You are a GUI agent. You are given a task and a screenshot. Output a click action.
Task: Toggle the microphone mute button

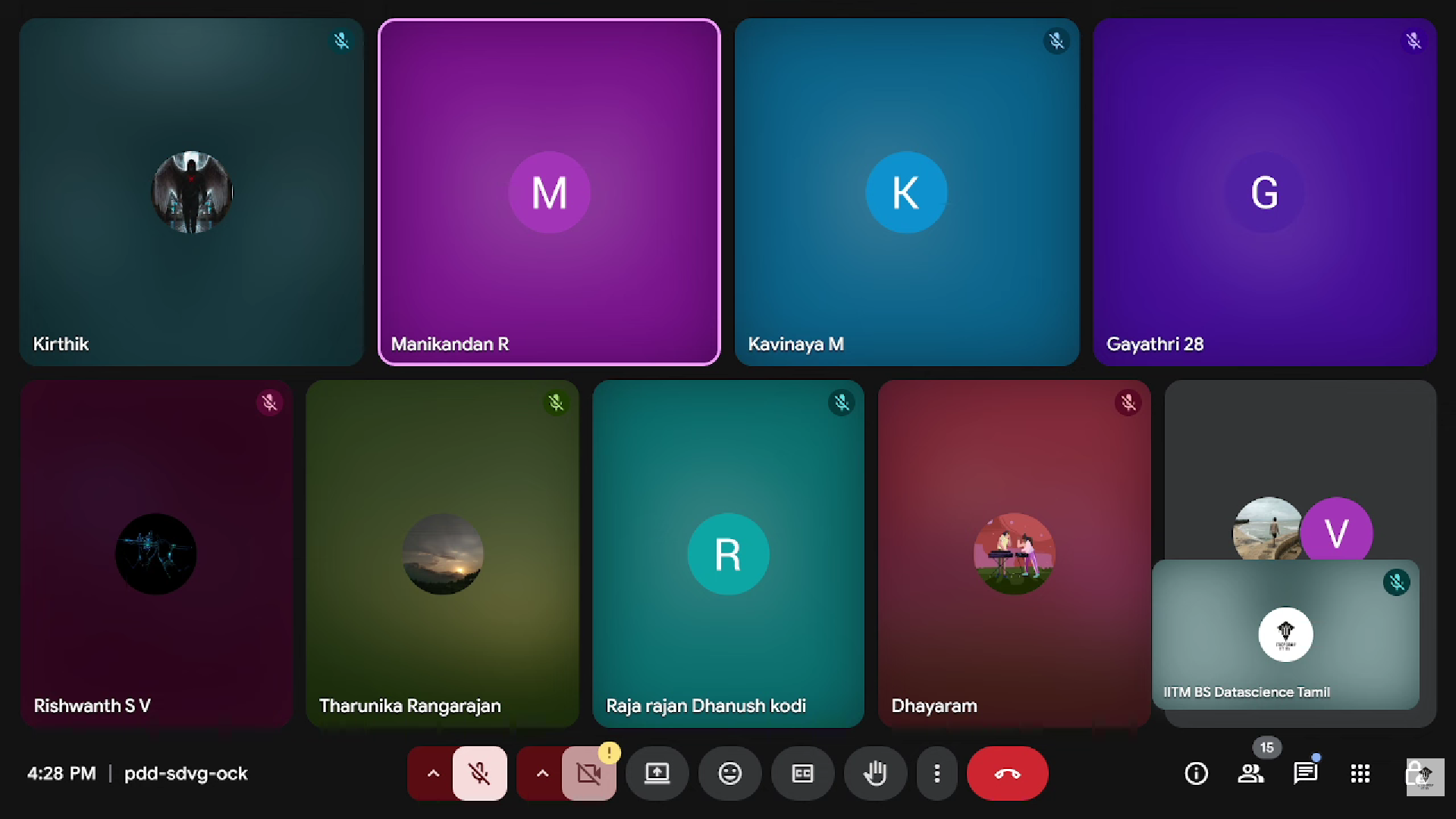[x=479, y=773]
